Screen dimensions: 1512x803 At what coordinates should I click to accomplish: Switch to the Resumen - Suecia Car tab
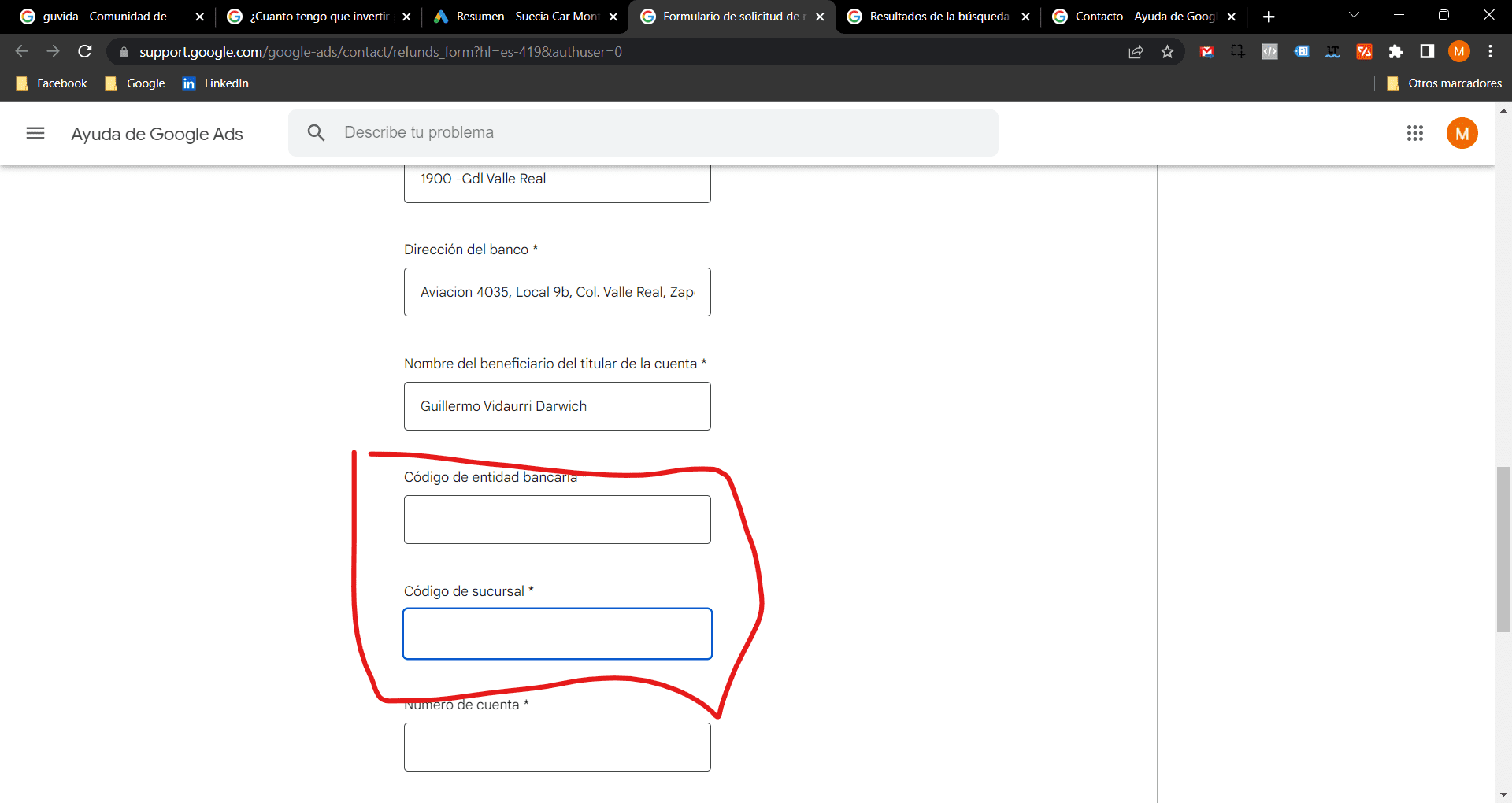coord(525,17)
